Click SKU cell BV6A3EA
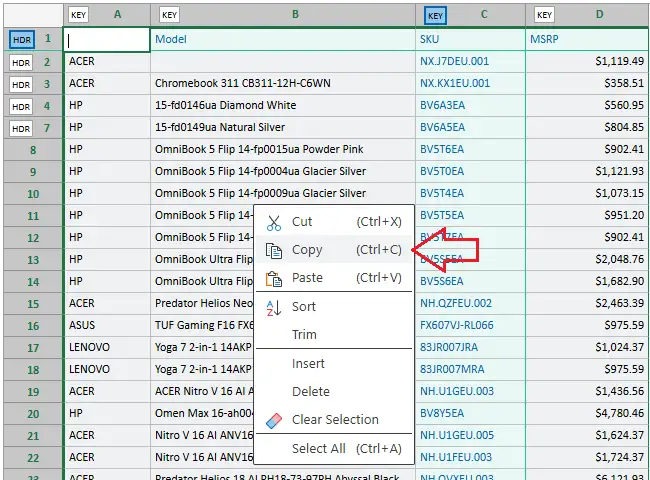The width and height of the screenshot is (650, 480). 471,106
